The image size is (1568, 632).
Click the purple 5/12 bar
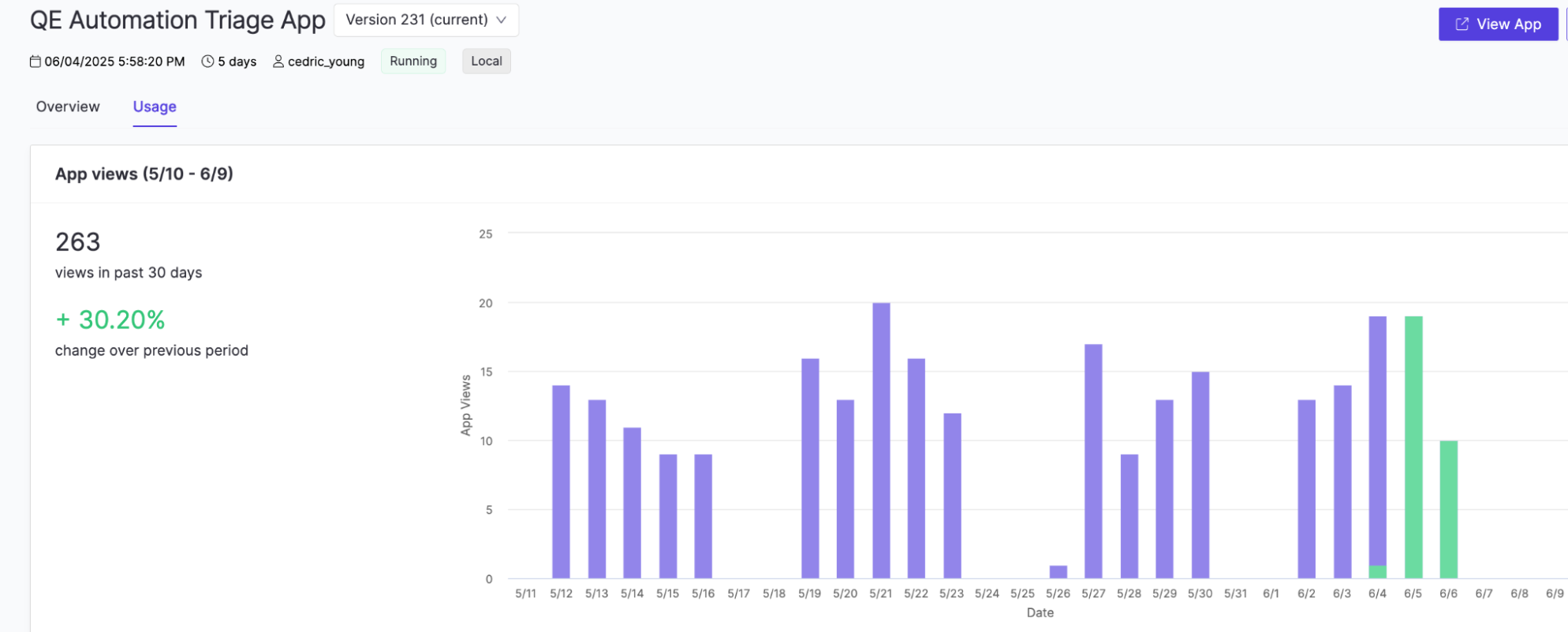[561, 482]
